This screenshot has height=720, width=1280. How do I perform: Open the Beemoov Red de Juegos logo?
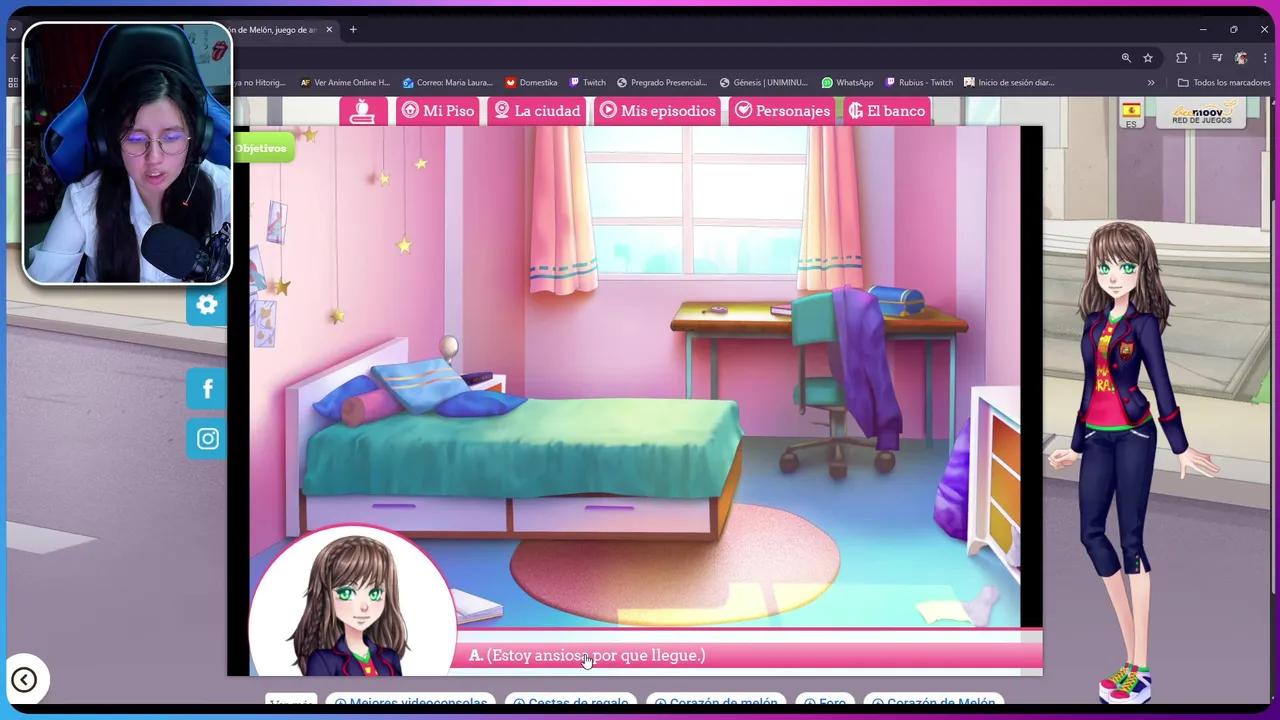(x=1203, y=113)
